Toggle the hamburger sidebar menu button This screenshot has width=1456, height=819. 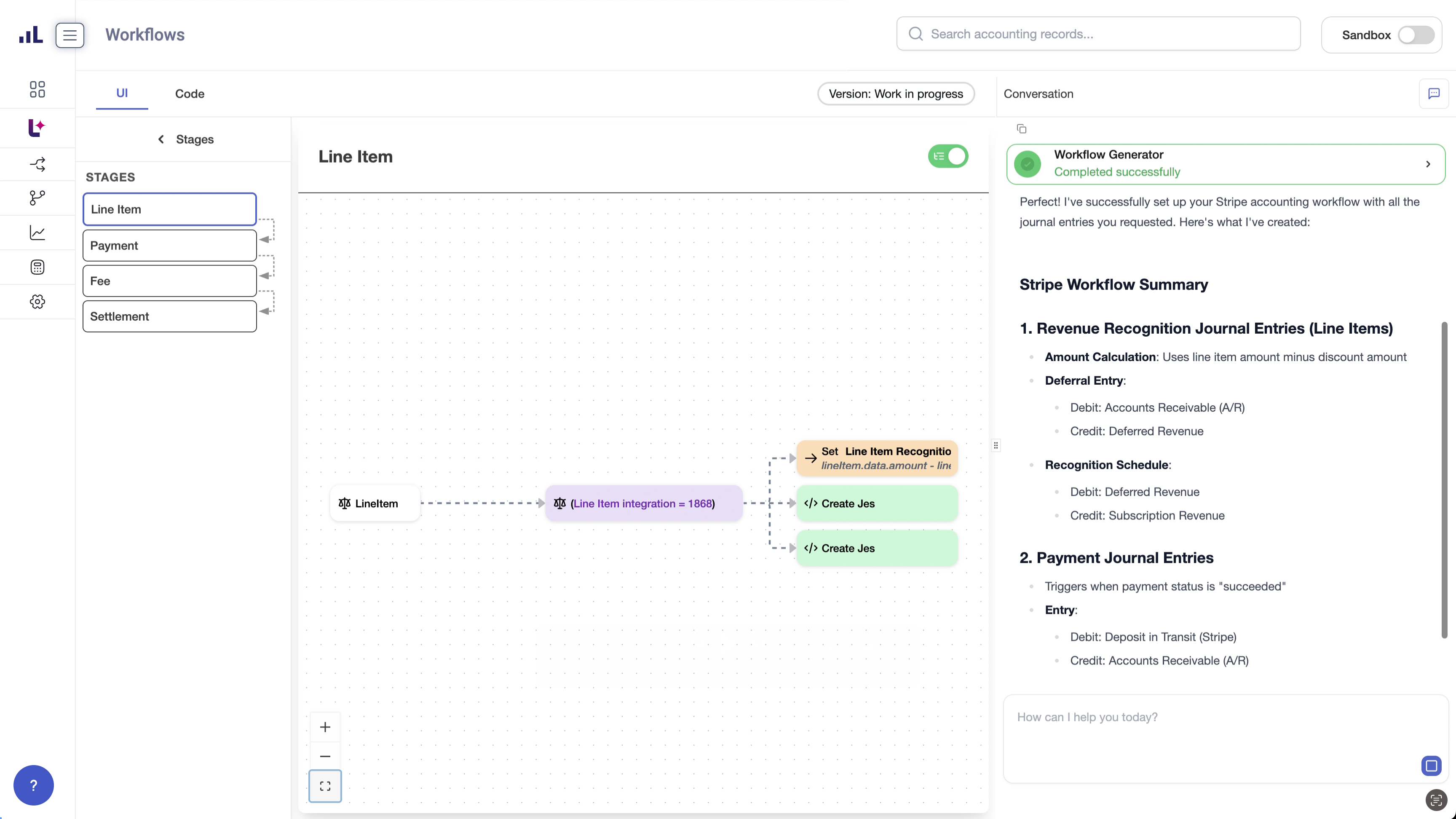tap(70, 35)
